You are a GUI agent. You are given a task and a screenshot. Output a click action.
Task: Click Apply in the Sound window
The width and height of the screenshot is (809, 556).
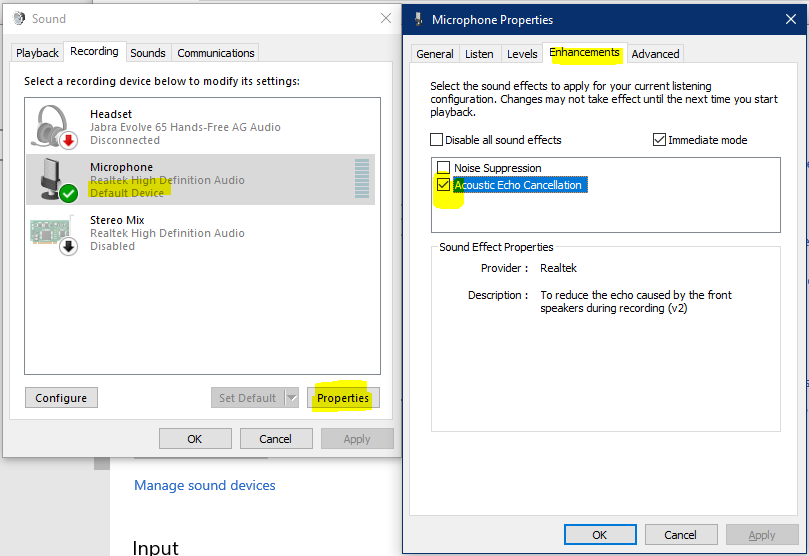[357, 438]
